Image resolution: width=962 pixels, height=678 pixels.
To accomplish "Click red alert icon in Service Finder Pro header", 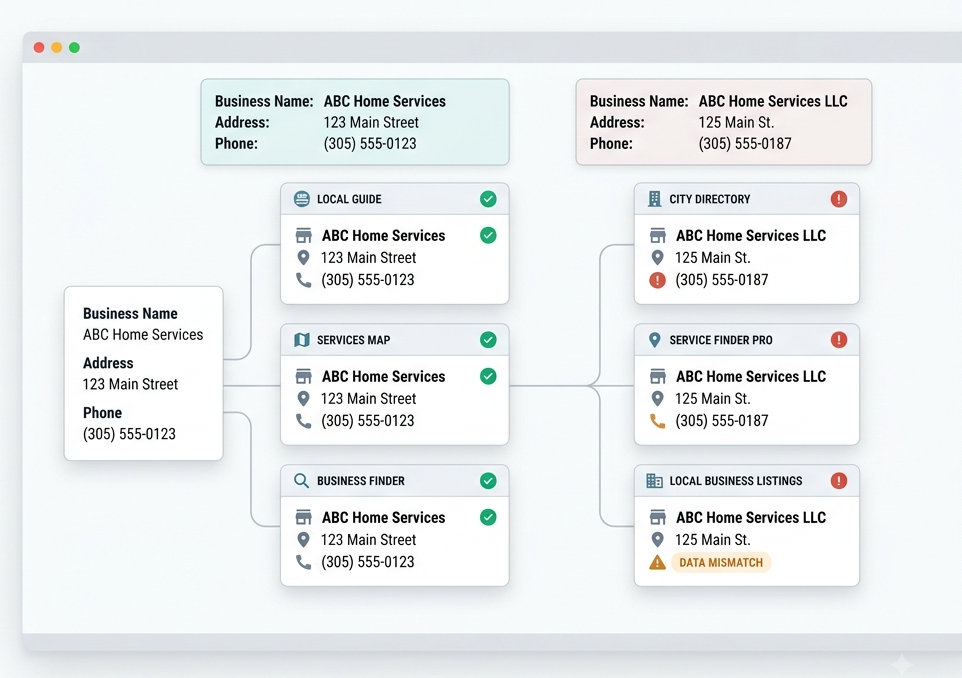I will pyautogui.click(x=839, y=340).
